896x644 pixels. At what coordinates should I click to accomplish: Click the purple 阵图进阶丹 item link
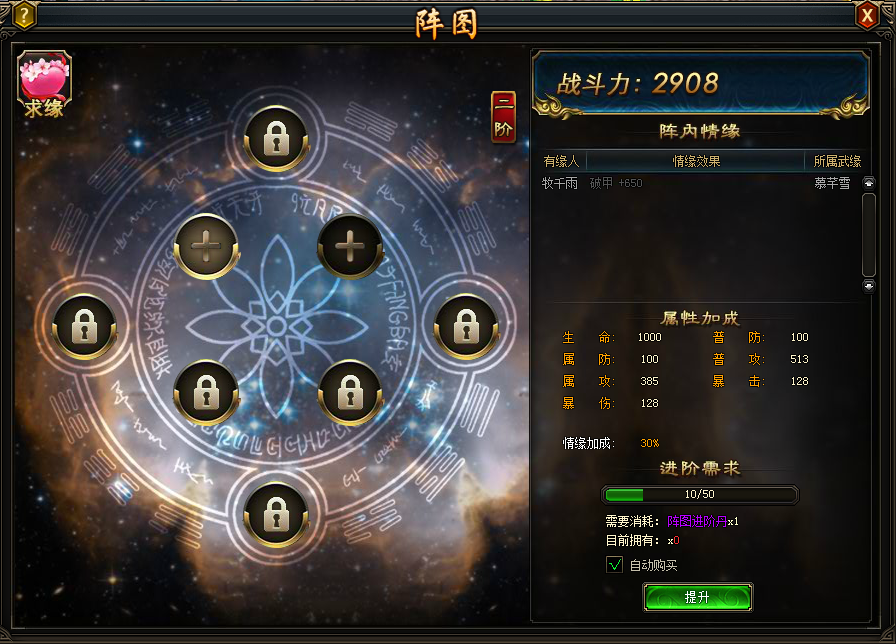(x=697, y=521)
